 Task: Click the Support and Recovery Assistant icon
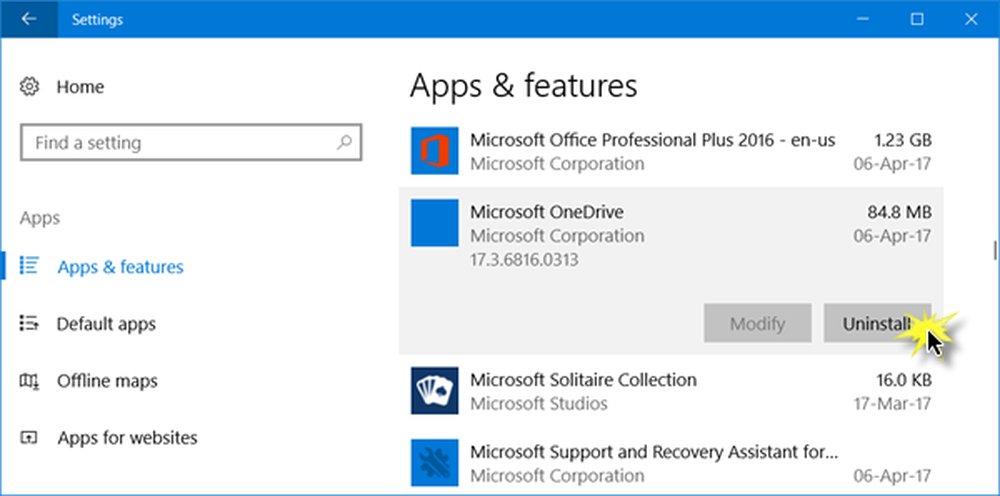[x=434, y=462]
